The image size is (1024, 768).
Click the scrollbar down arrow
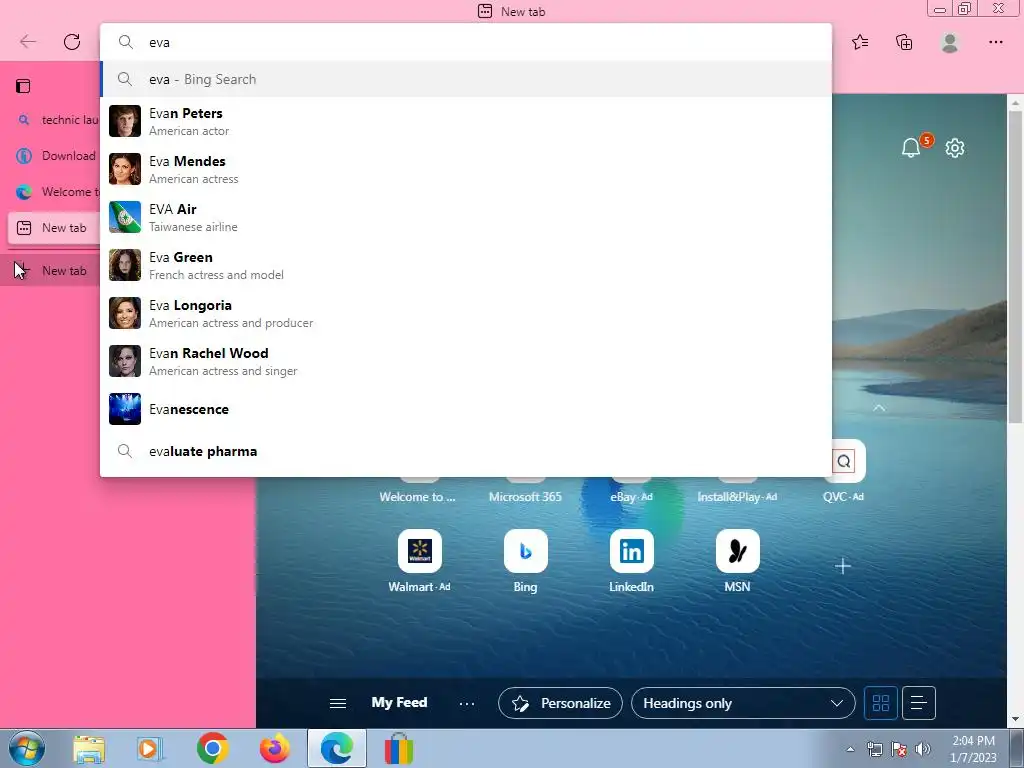[1015, 720]
